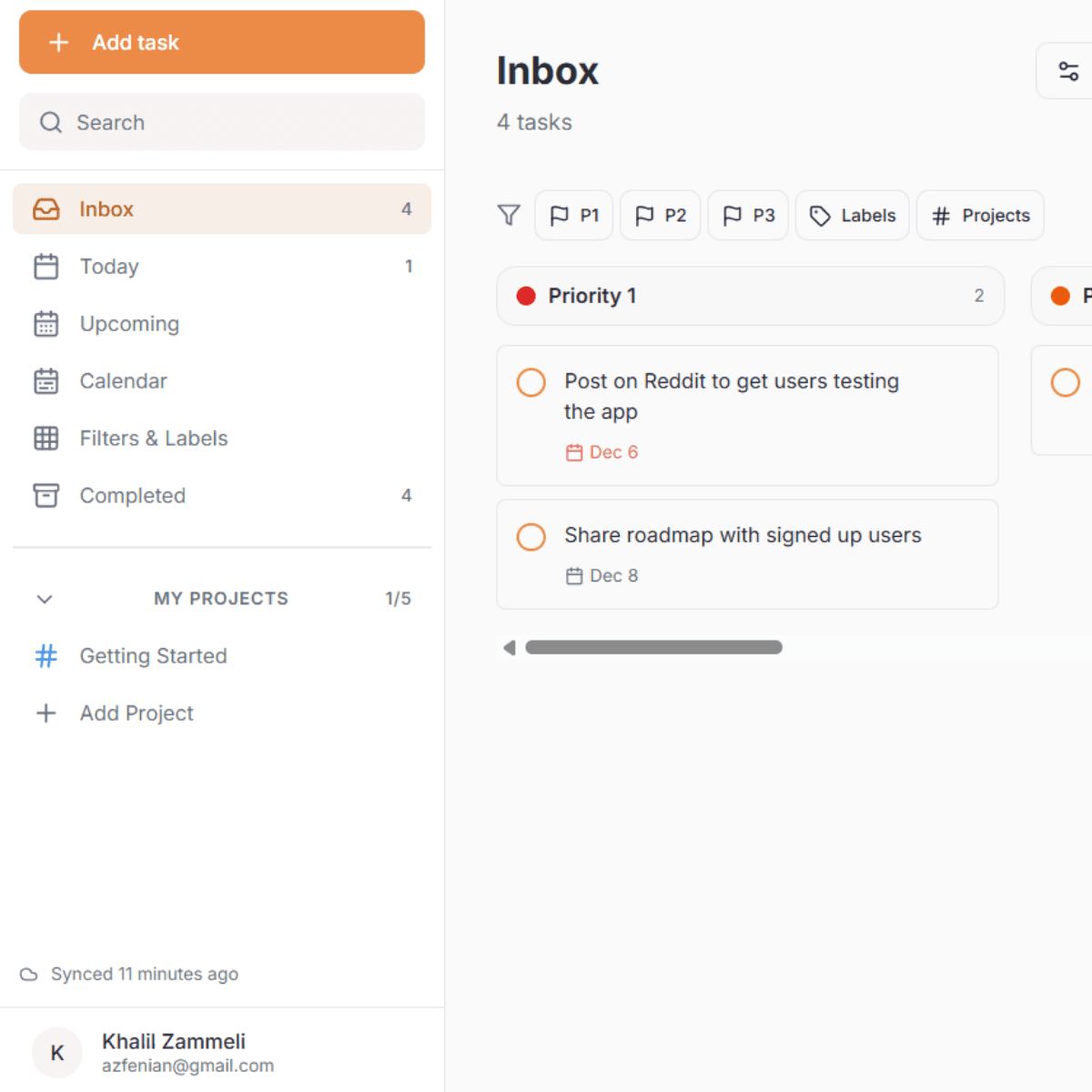Add a new project
The width and height of the screenshot is (1092, 1092).
(136, 713)
